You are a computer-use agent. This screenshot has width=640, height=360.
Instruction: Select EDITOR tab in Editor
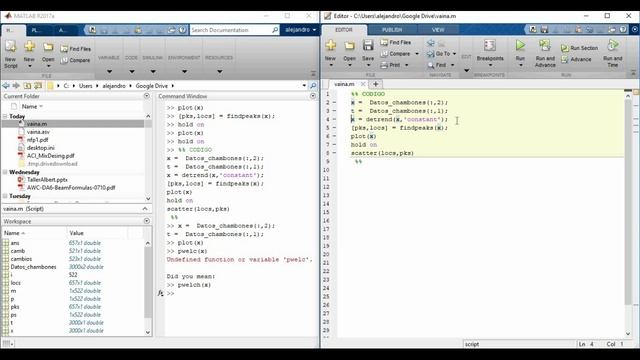click(344, 30)
